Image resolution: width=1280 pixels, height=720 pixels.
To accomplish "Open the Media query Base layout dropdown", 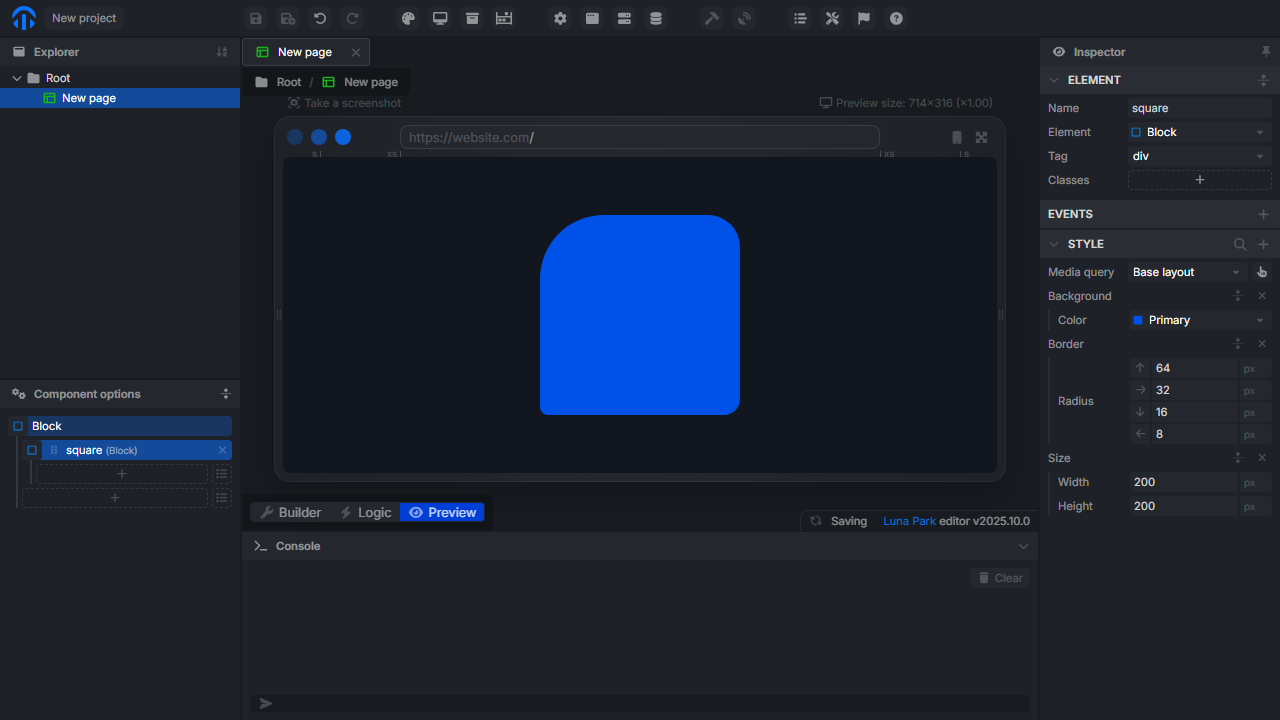I will click(x=1186, y=272).
